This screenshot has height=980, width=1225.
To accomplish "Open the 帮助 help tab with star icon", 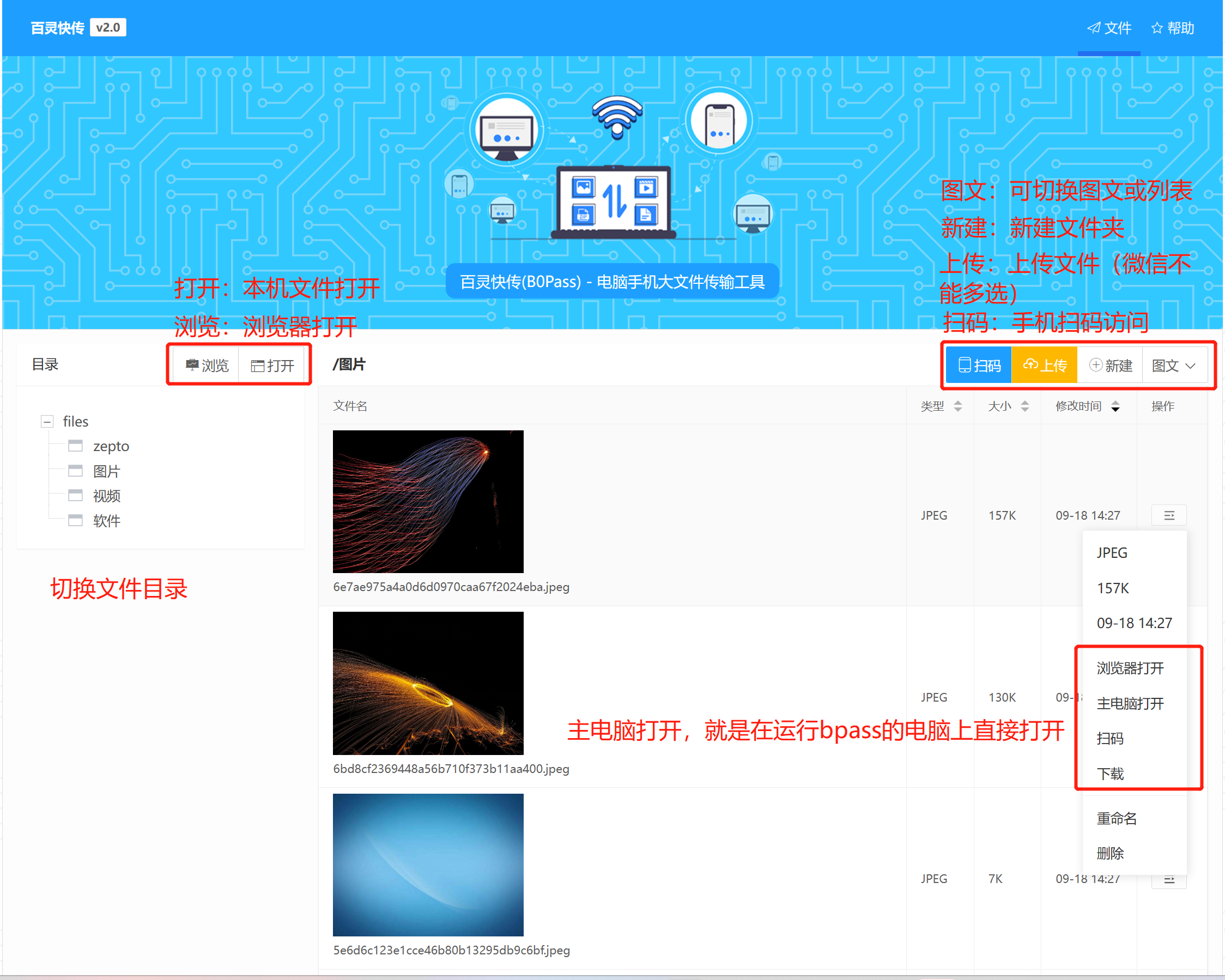I will click(1172, 28).
